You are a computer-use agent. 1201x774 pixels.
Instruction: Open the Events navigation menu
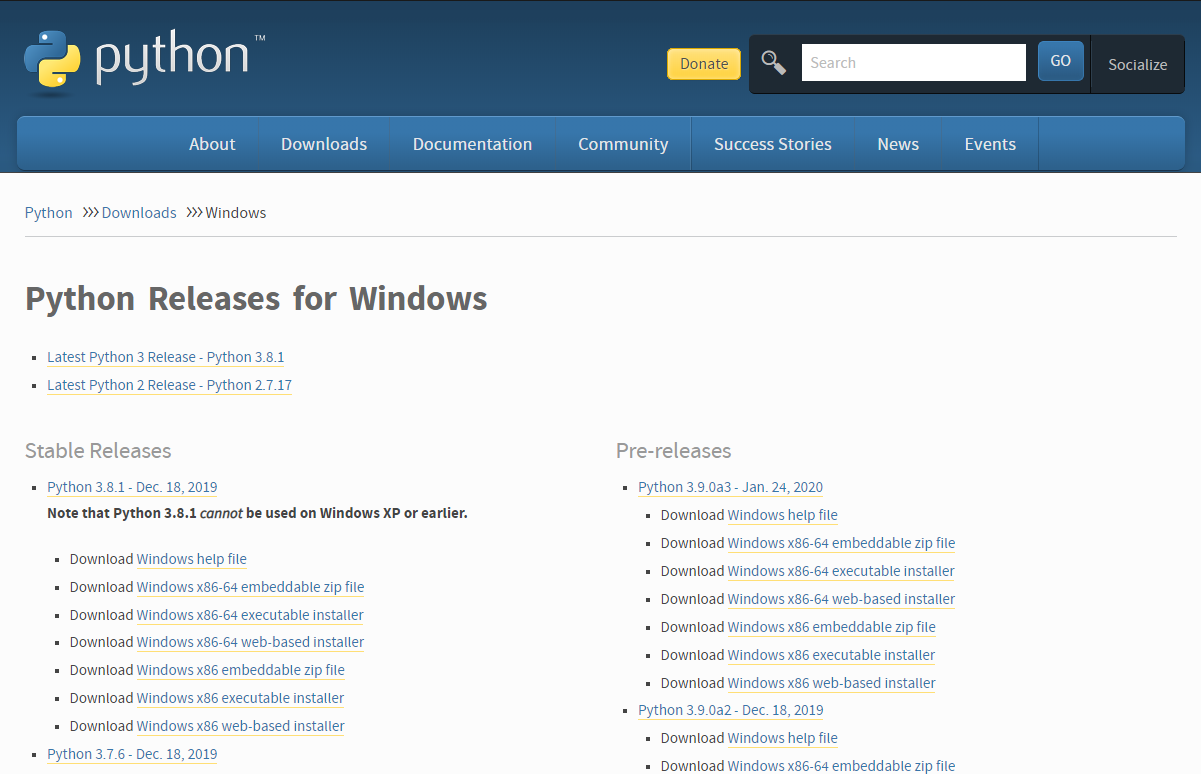coord(990,144)
